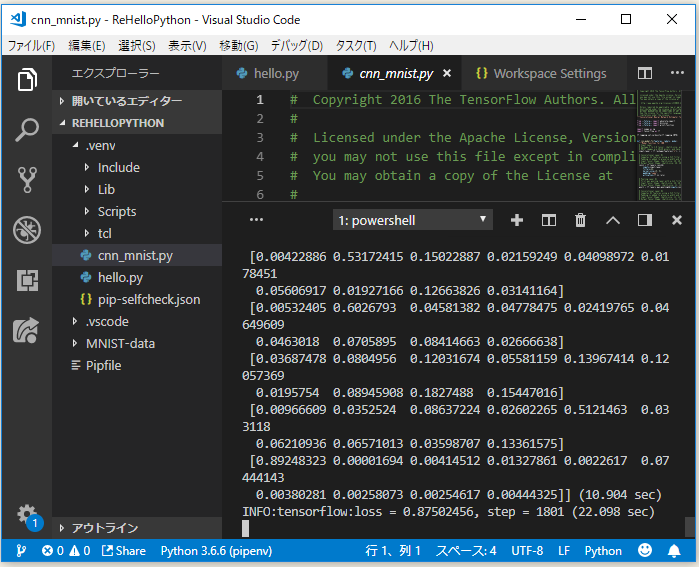Open pip-selfcheck.json file

pos(137,299)
